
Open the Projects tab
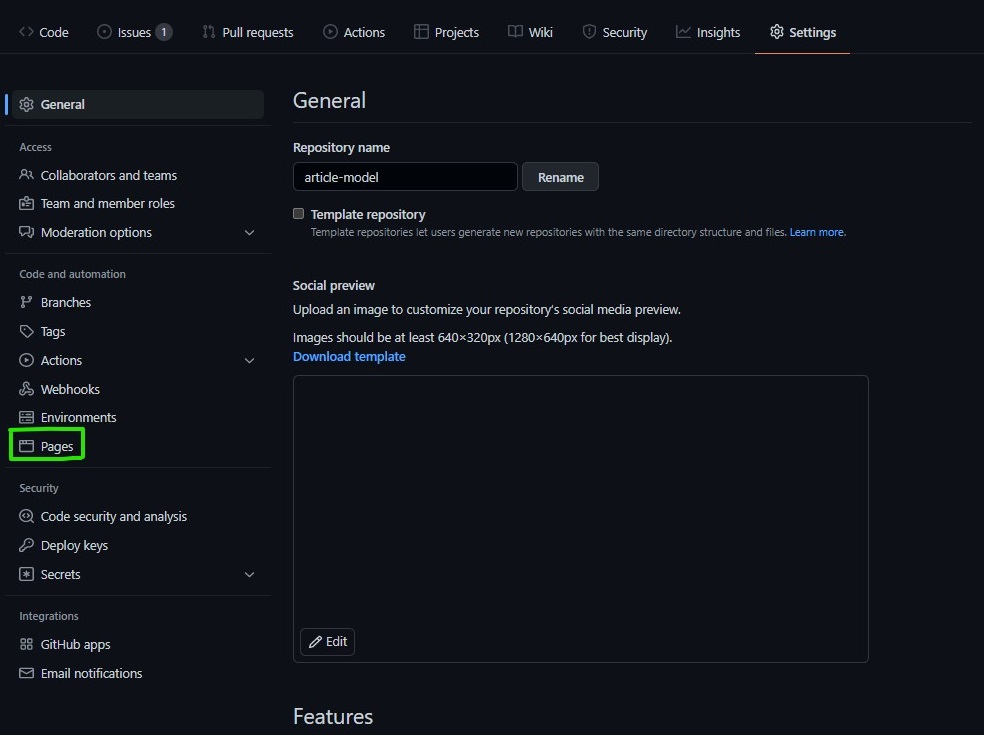[x=446, y=32]
